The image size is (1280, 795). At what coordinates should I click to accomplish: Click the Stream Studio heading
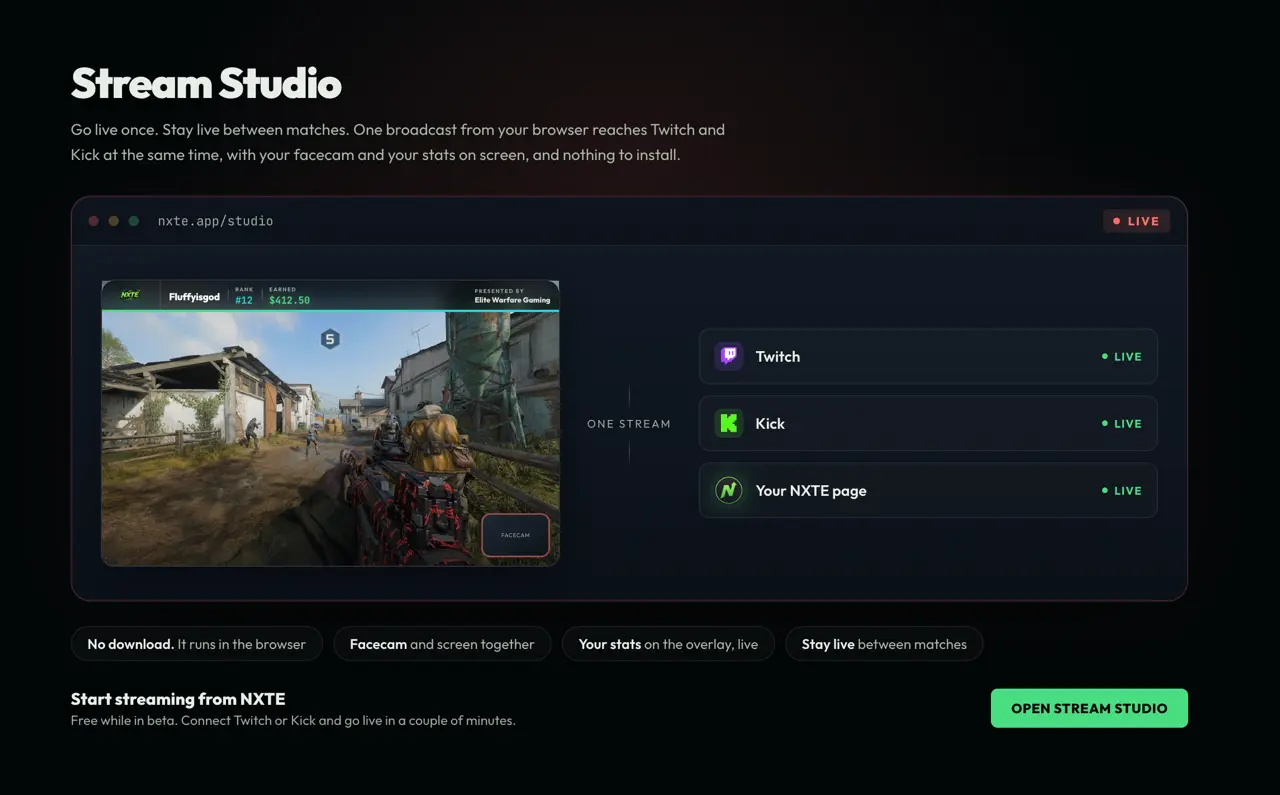(206, 83)
